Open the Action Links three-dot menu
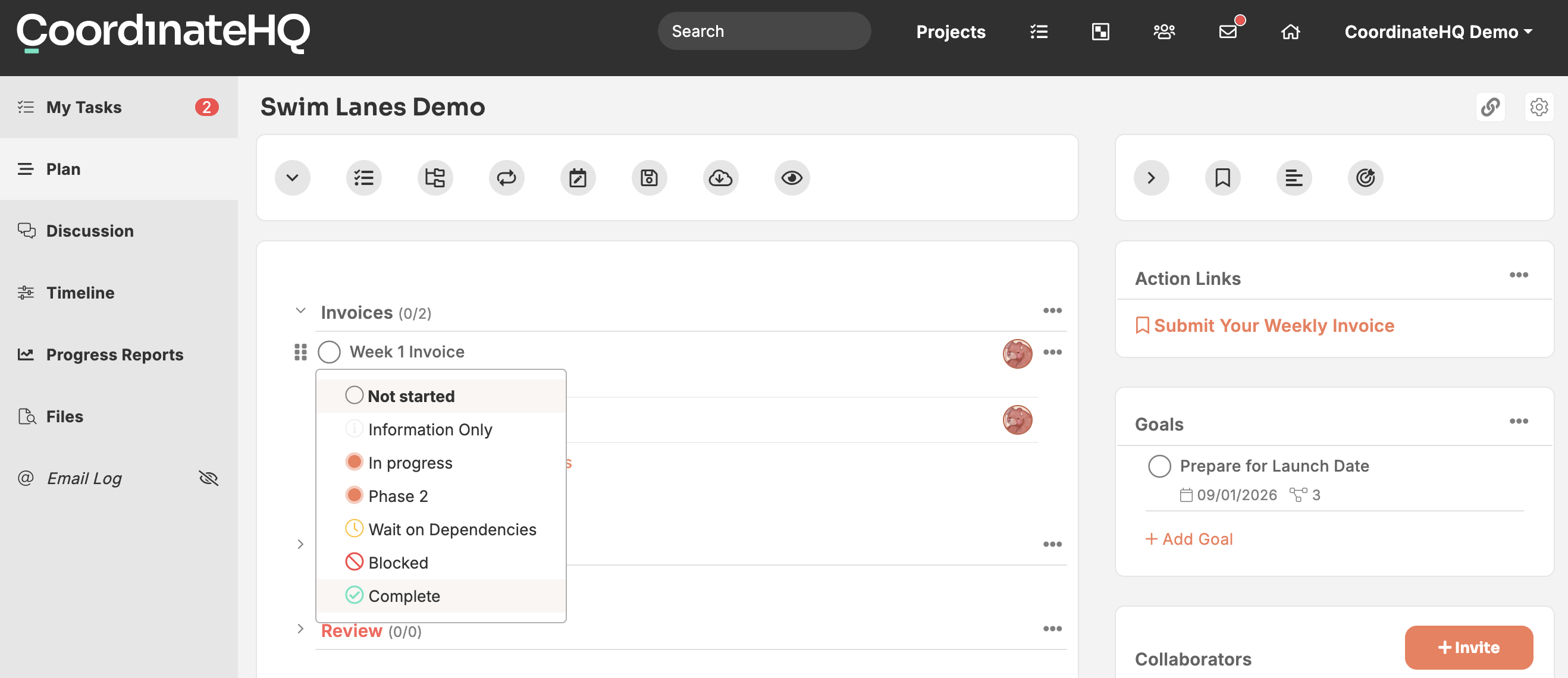 tap(1519, 275)
